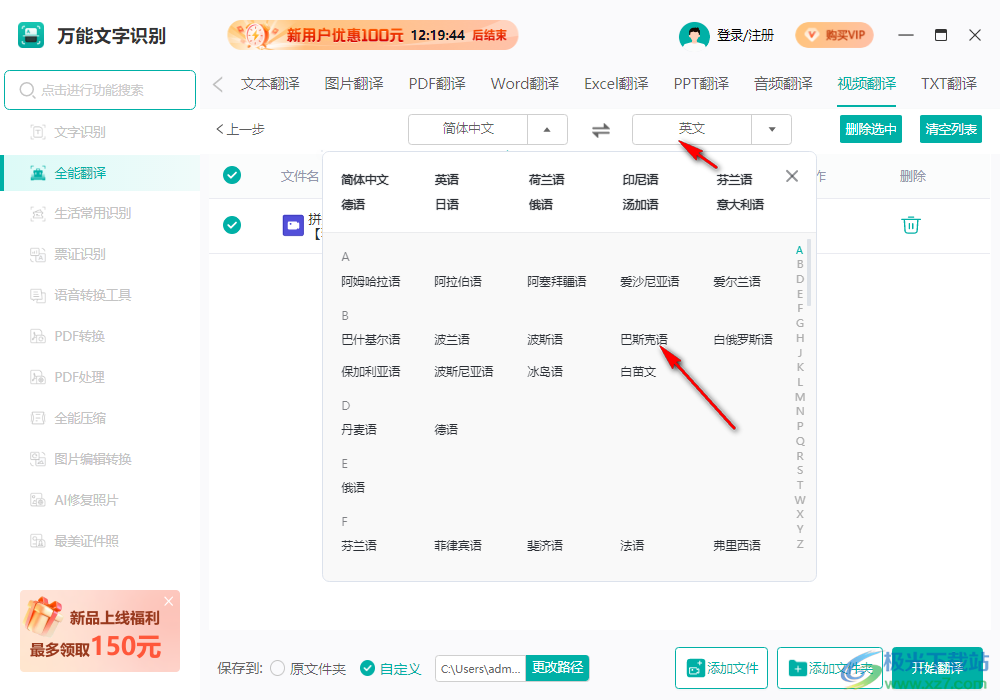The height and width of the screenshot is (700, 1000).
Task: Click 添加文件 button
Action: tap(721, 667)
